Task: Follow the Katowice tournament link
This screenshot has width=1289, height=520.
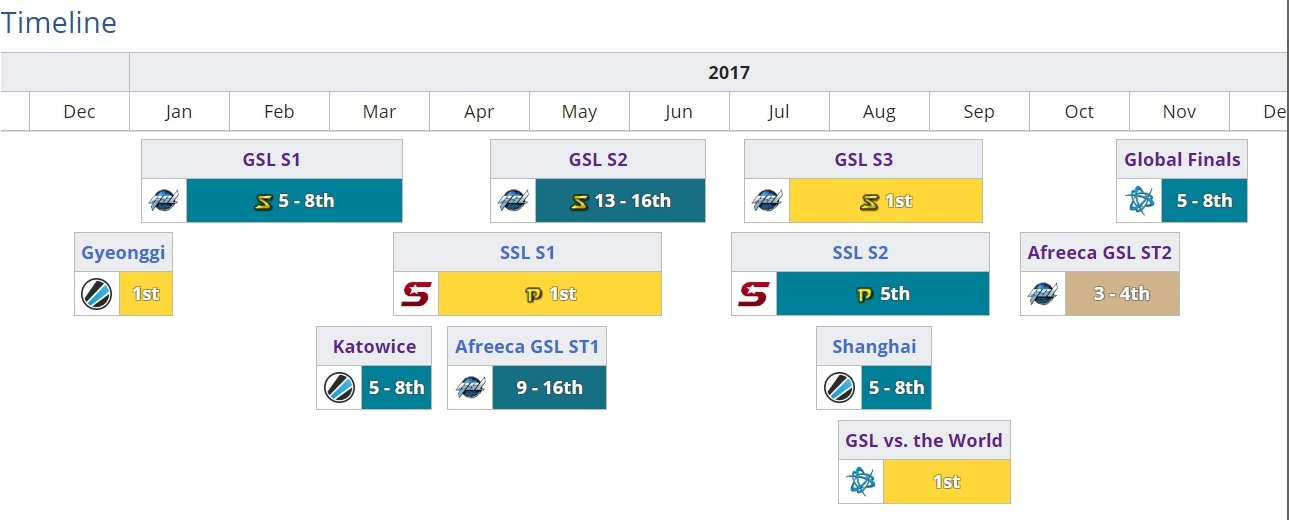Action: click(374, 346)
